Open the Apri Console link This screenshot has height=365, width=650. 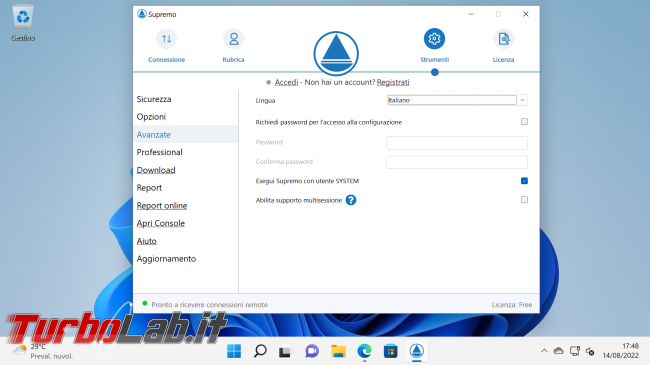click(161, 223)
